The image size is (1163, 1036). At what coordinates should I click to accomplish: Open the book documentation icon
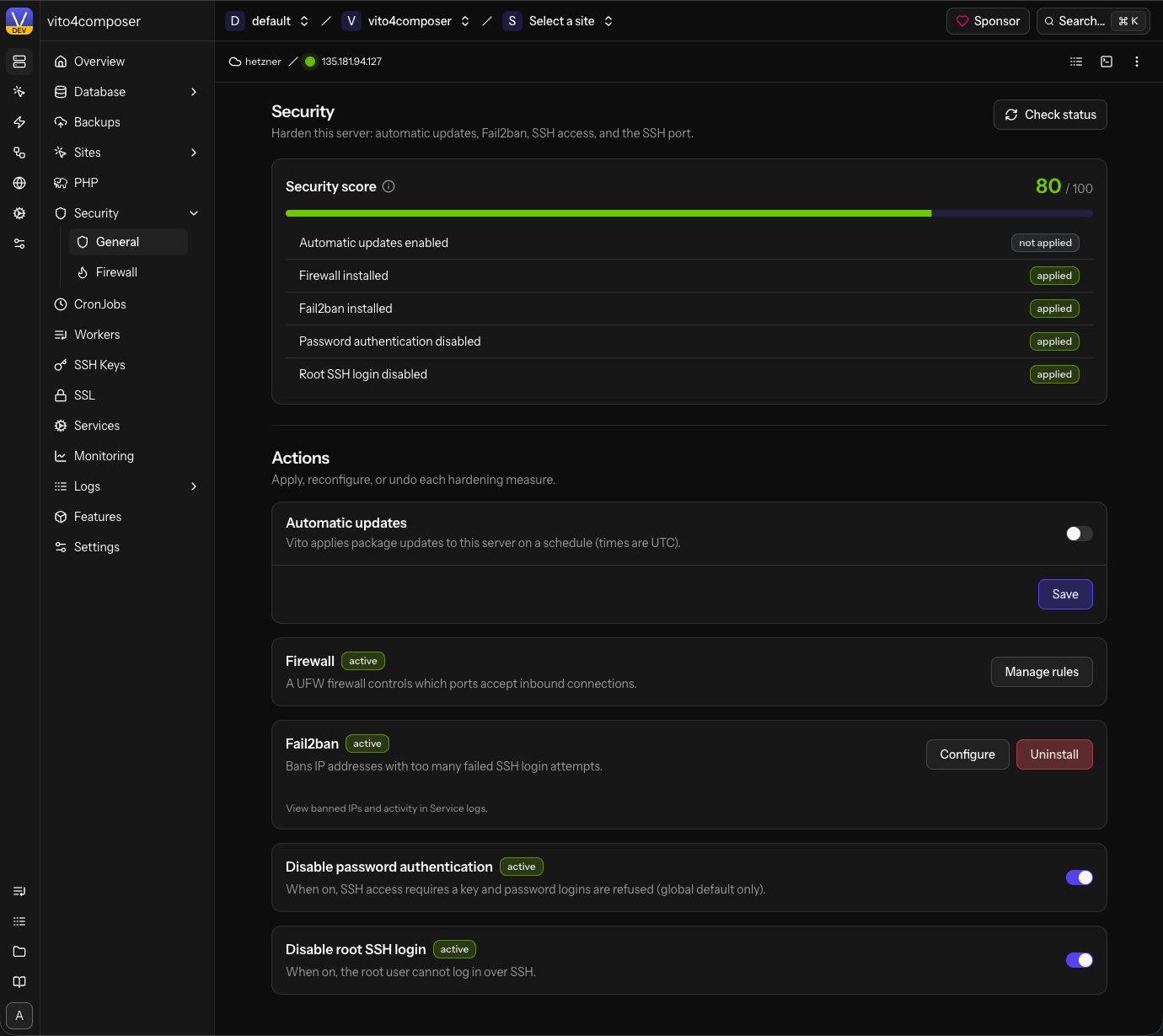pos(19,982)
